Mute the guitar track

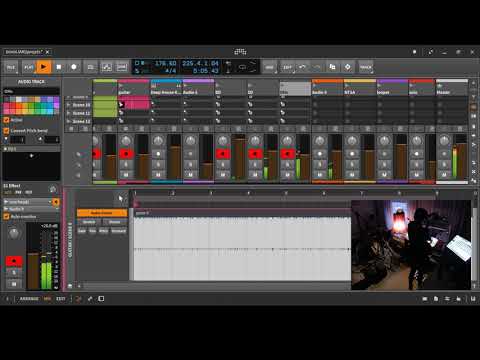tap(126, 175)
